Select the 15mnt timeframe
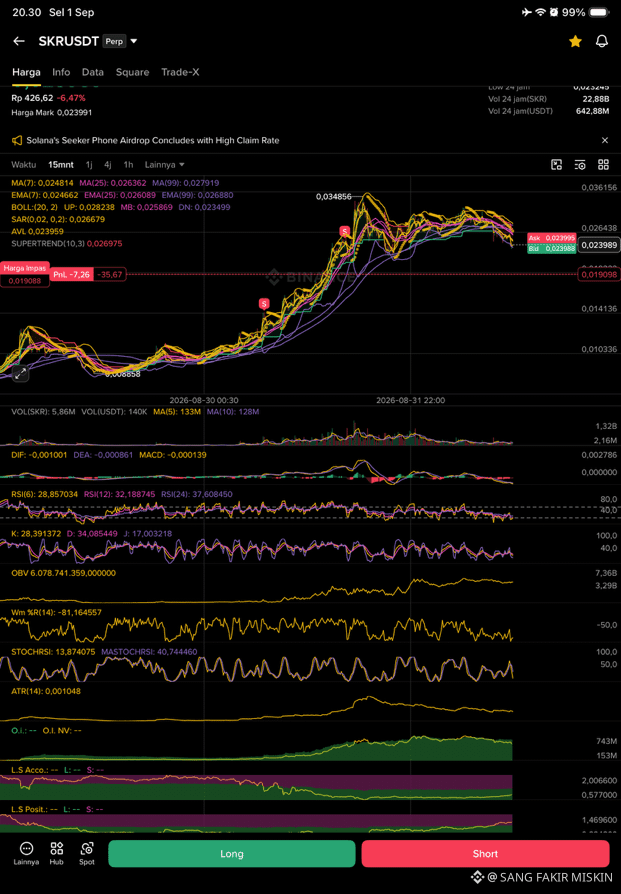Screen dimensions: 621x894 pos(60,165)
